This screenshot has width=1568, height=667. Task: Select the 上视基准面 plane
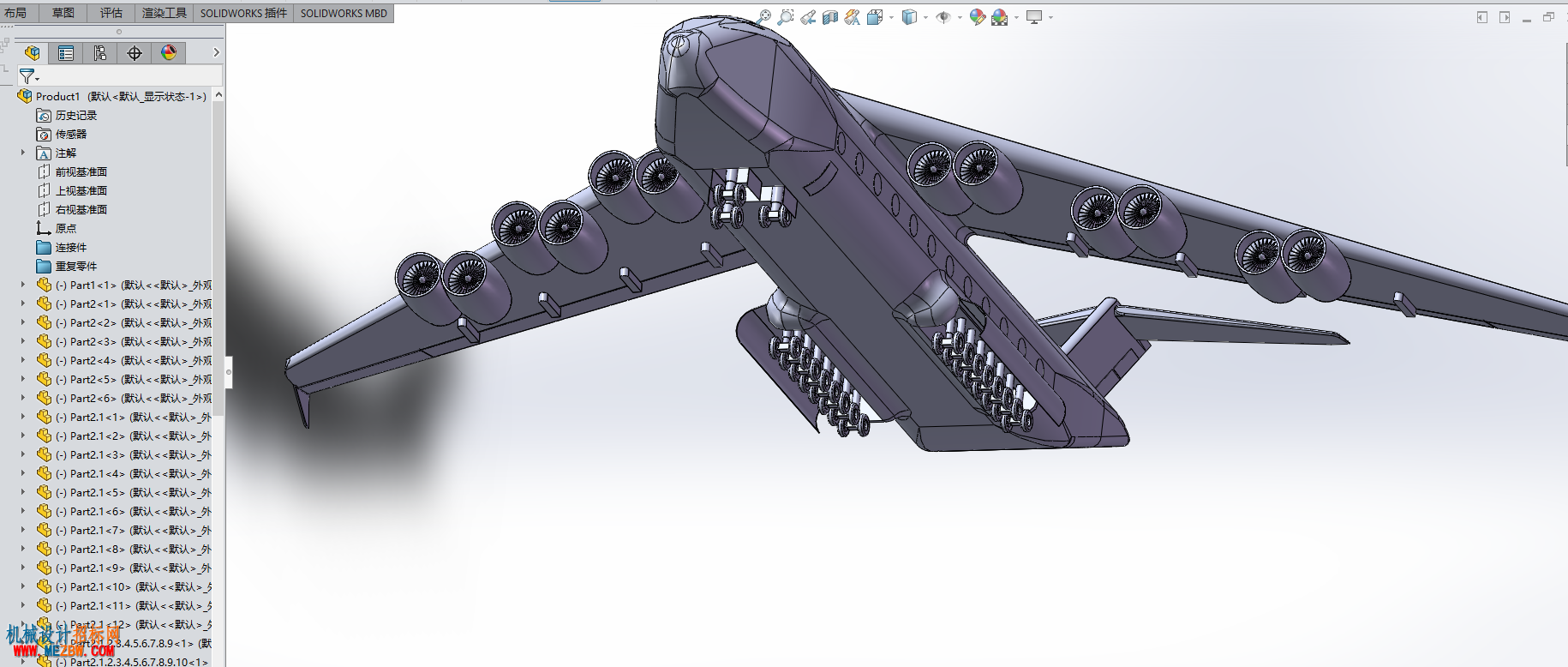coord(73,190)
